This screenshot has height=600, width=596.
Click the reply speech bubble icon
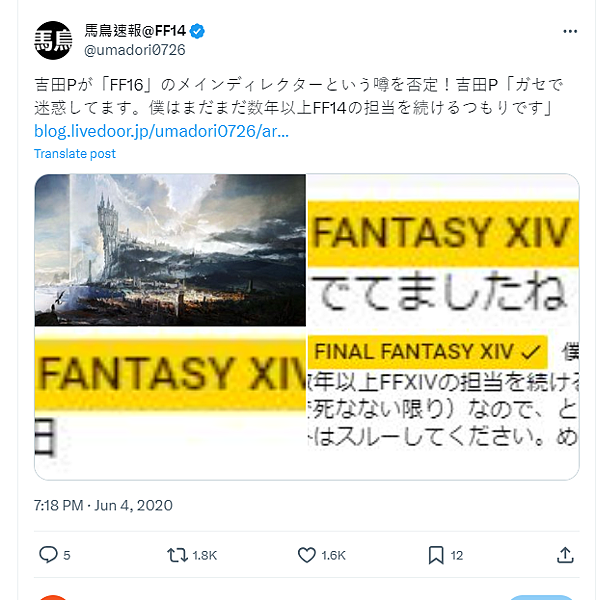tap(48, 555)
